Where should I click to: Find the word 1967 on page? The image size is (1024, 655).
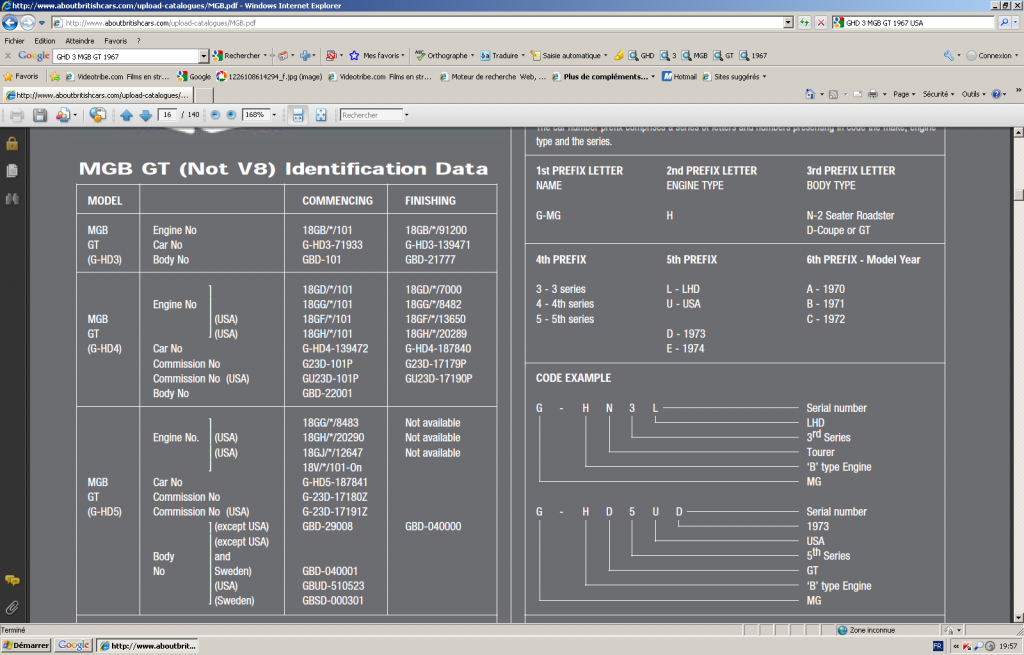[753, 56]
